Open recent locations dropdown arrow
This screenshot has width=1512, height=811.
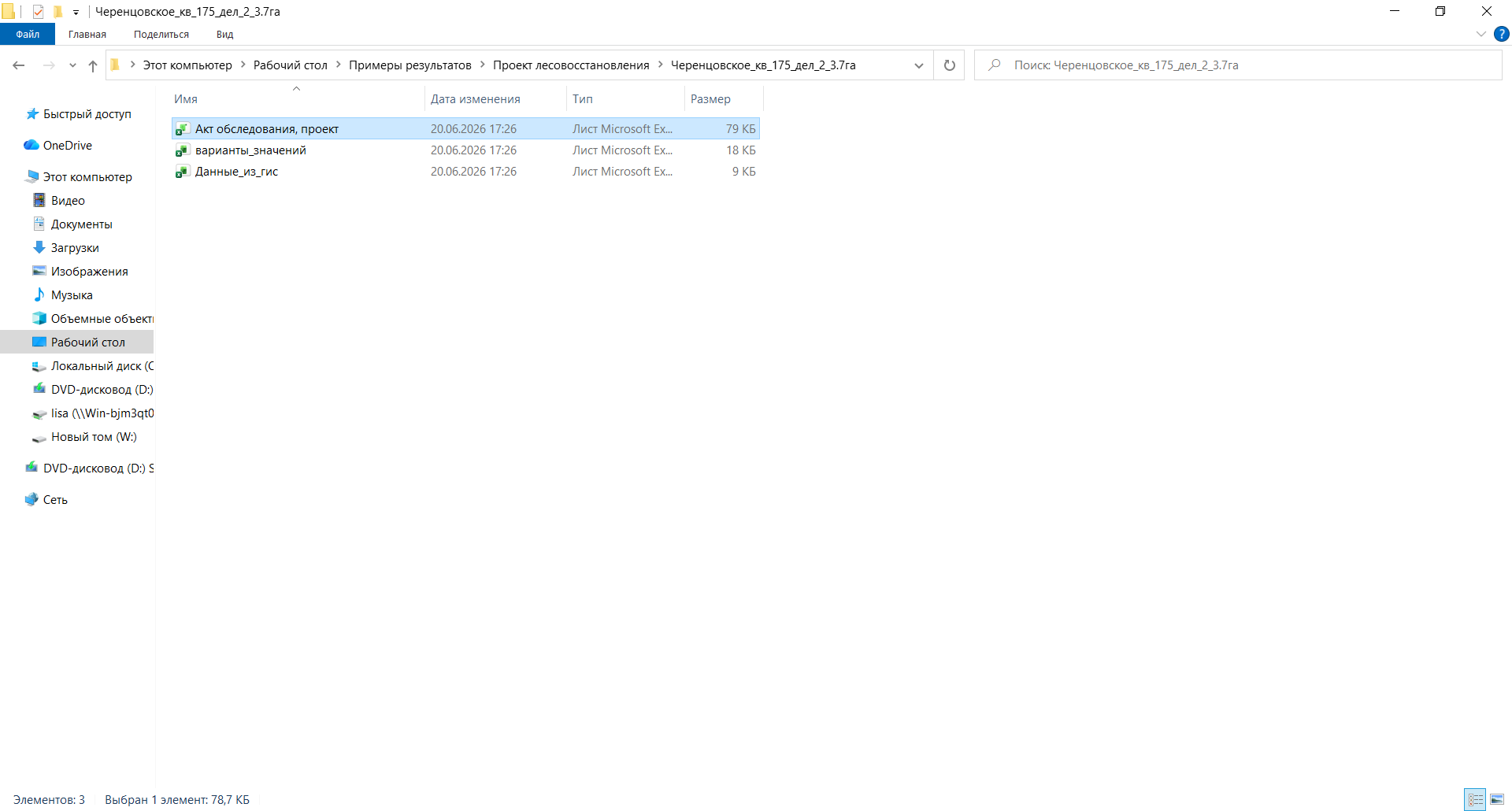pos(72,65)
